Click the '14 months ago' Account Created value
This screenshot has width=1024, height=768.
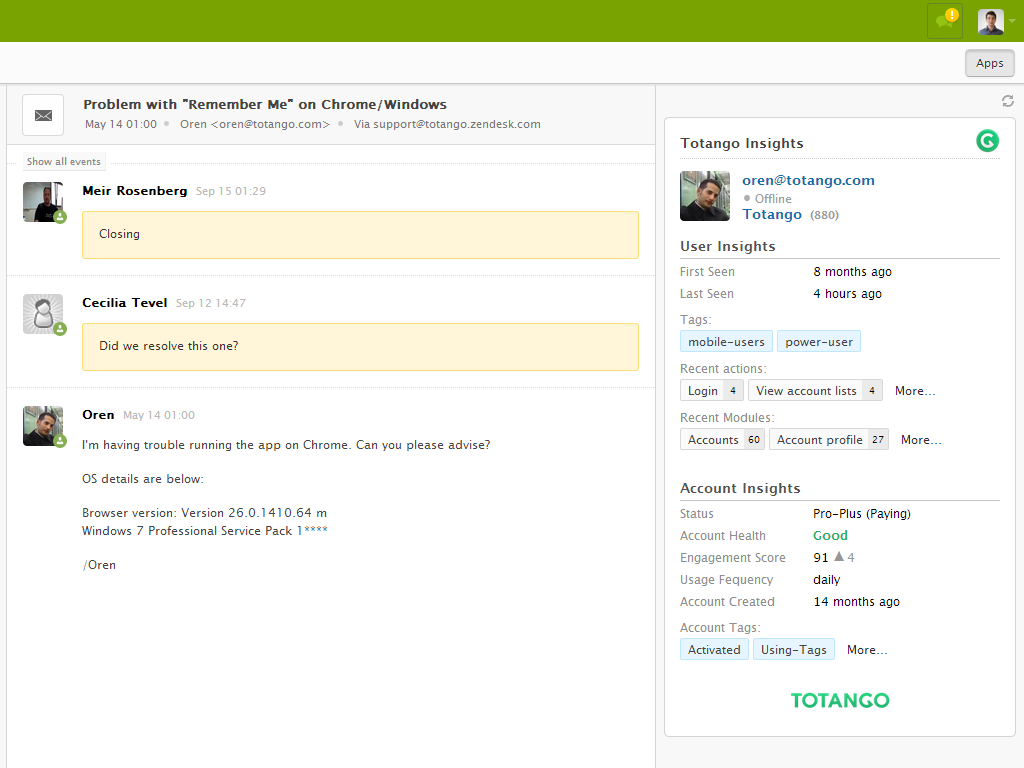tap(856, 601)
